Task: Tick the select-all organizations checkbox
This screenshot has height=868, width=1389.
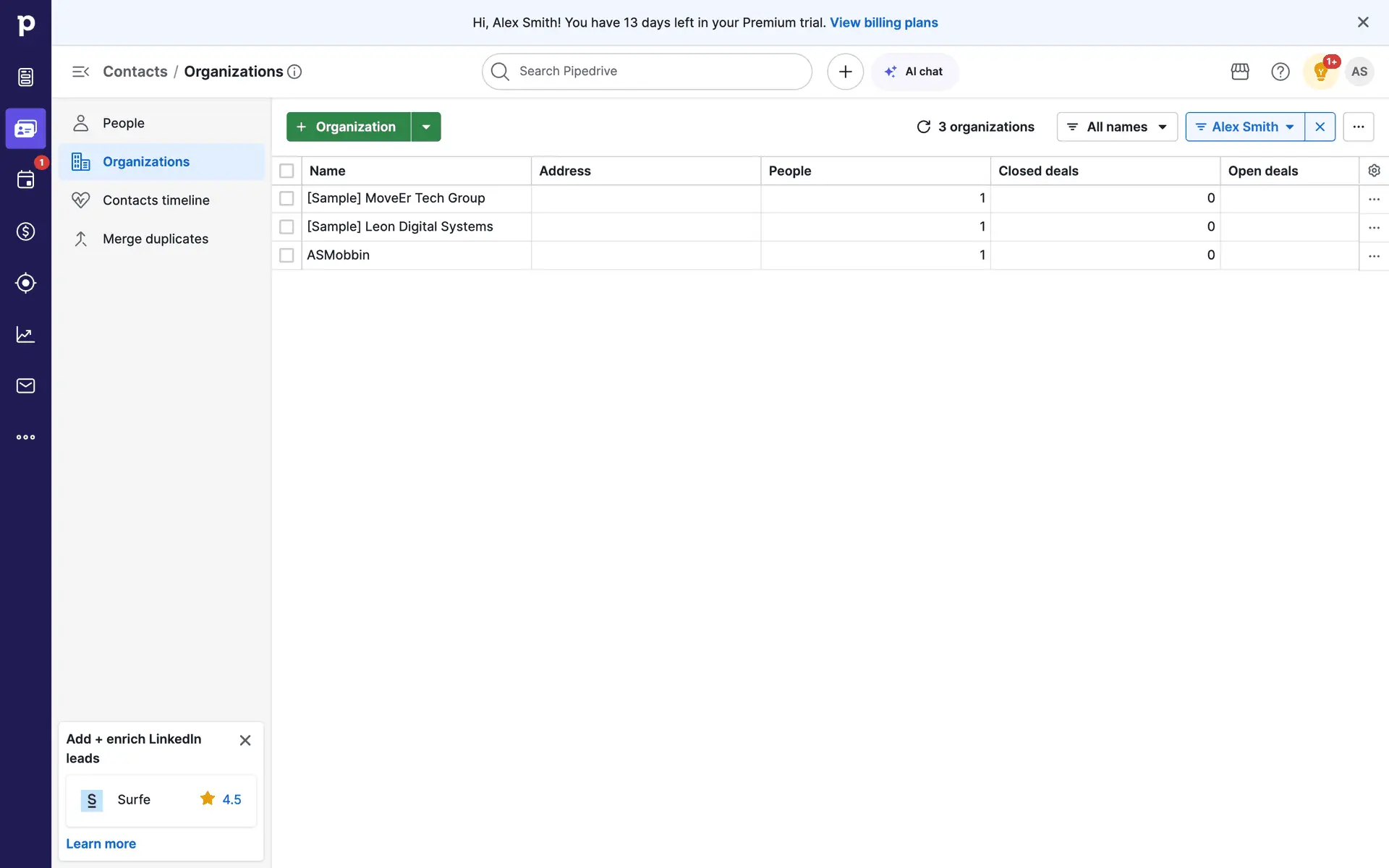Action: click(286, 171)
